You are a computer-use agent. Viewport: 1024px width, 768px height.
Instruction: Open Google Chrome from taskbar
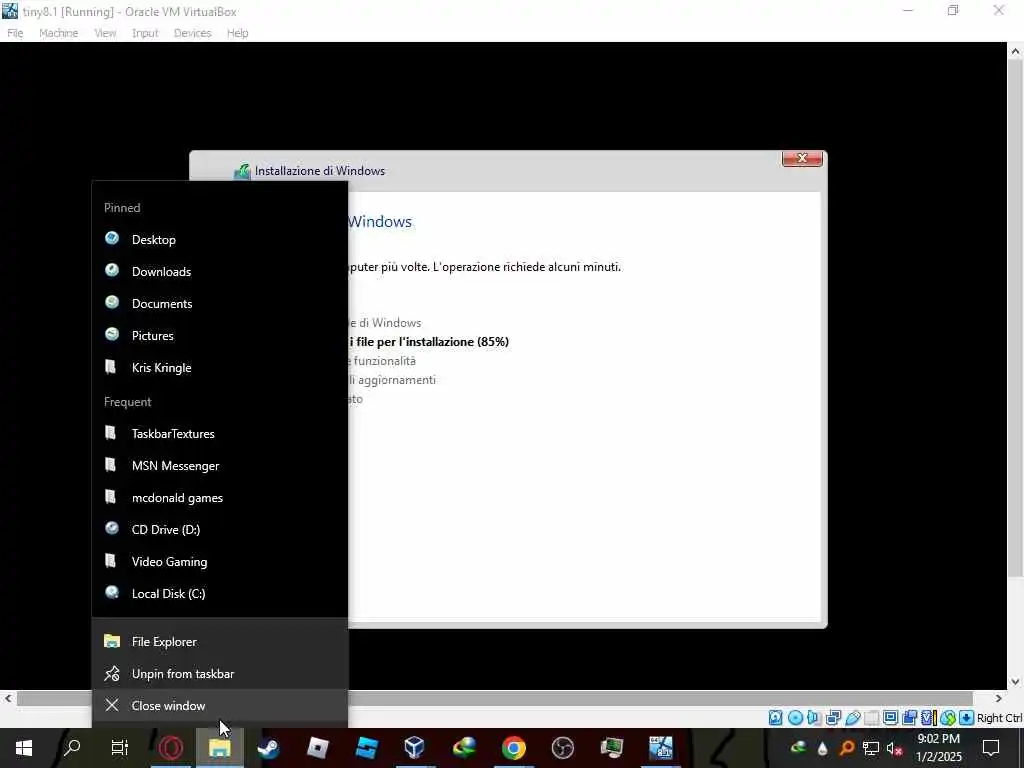pos(513,748)
